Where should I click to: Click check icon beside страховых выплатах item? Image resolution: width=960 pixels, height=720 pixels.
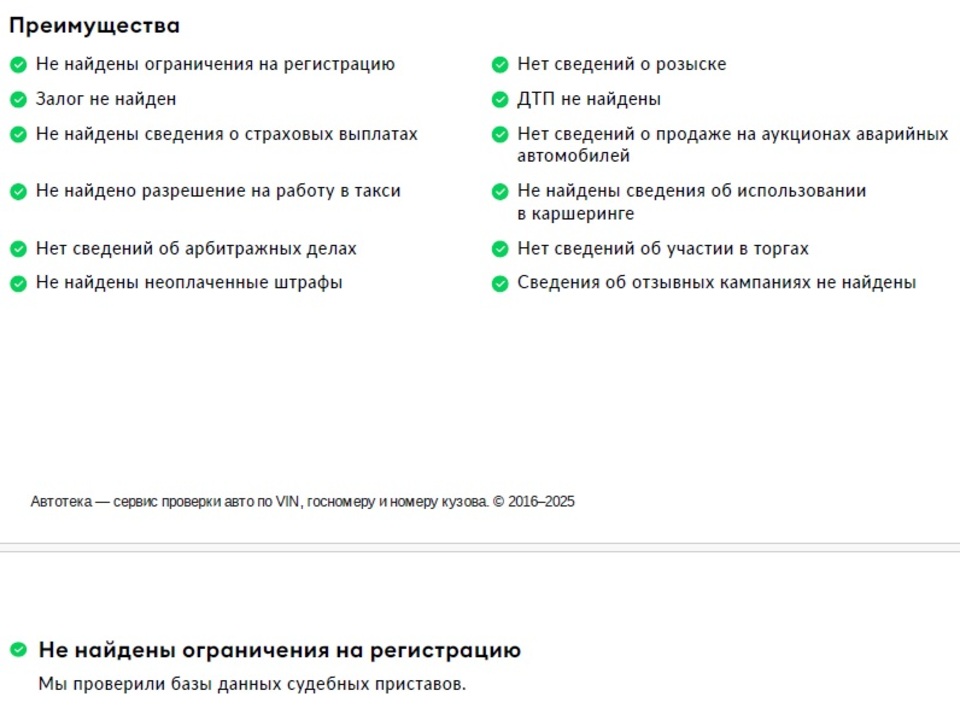pos(18,134)
